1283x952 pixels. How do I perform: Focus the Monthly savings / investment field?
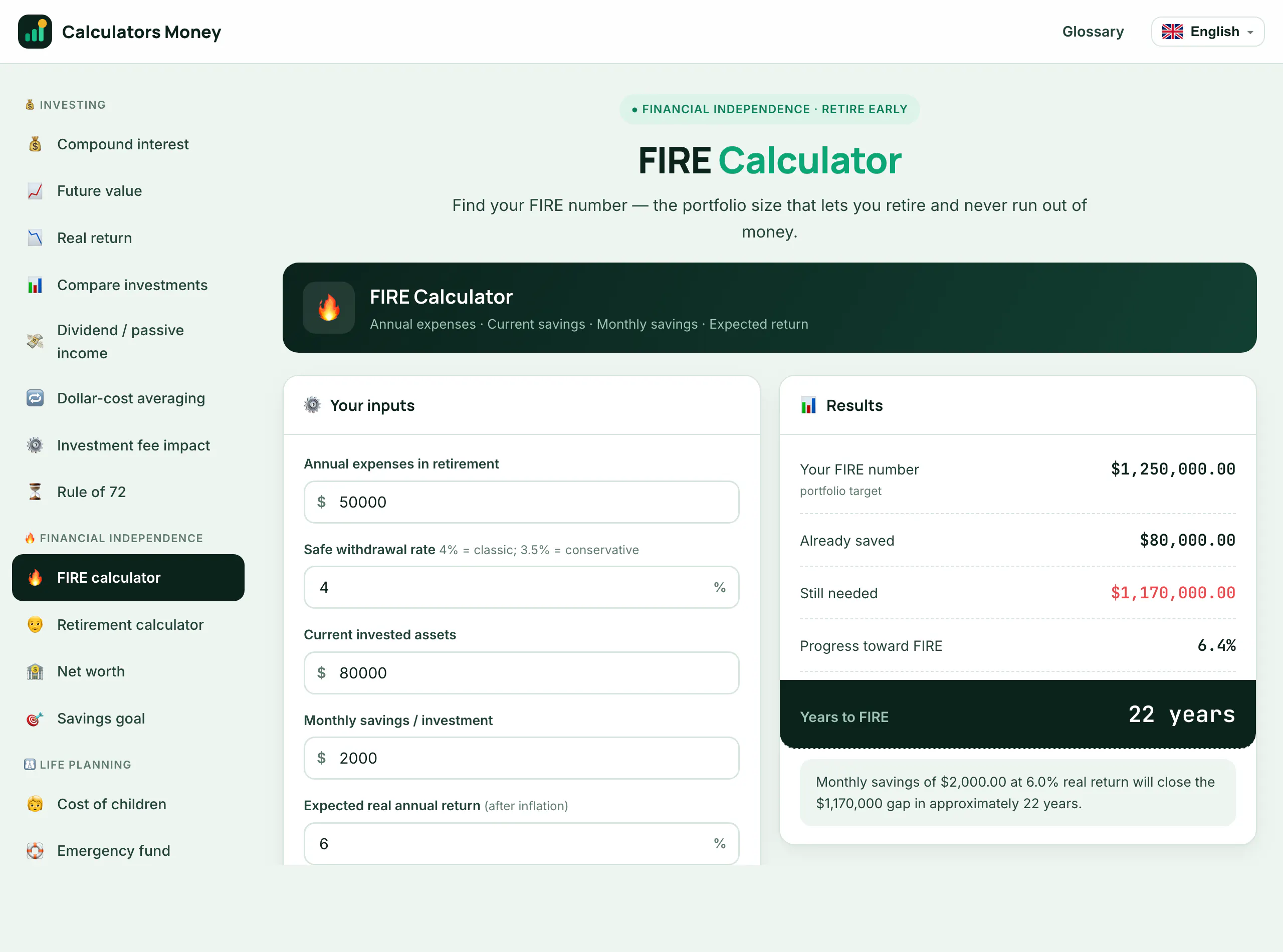tap(521, 758)
